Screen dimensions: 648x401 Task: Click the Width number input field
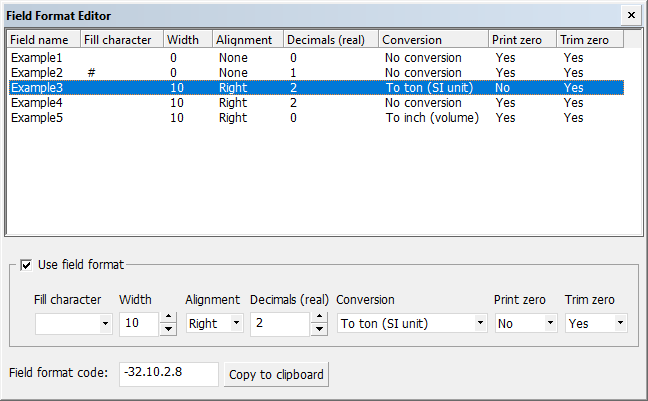click(x=138, y=324)
